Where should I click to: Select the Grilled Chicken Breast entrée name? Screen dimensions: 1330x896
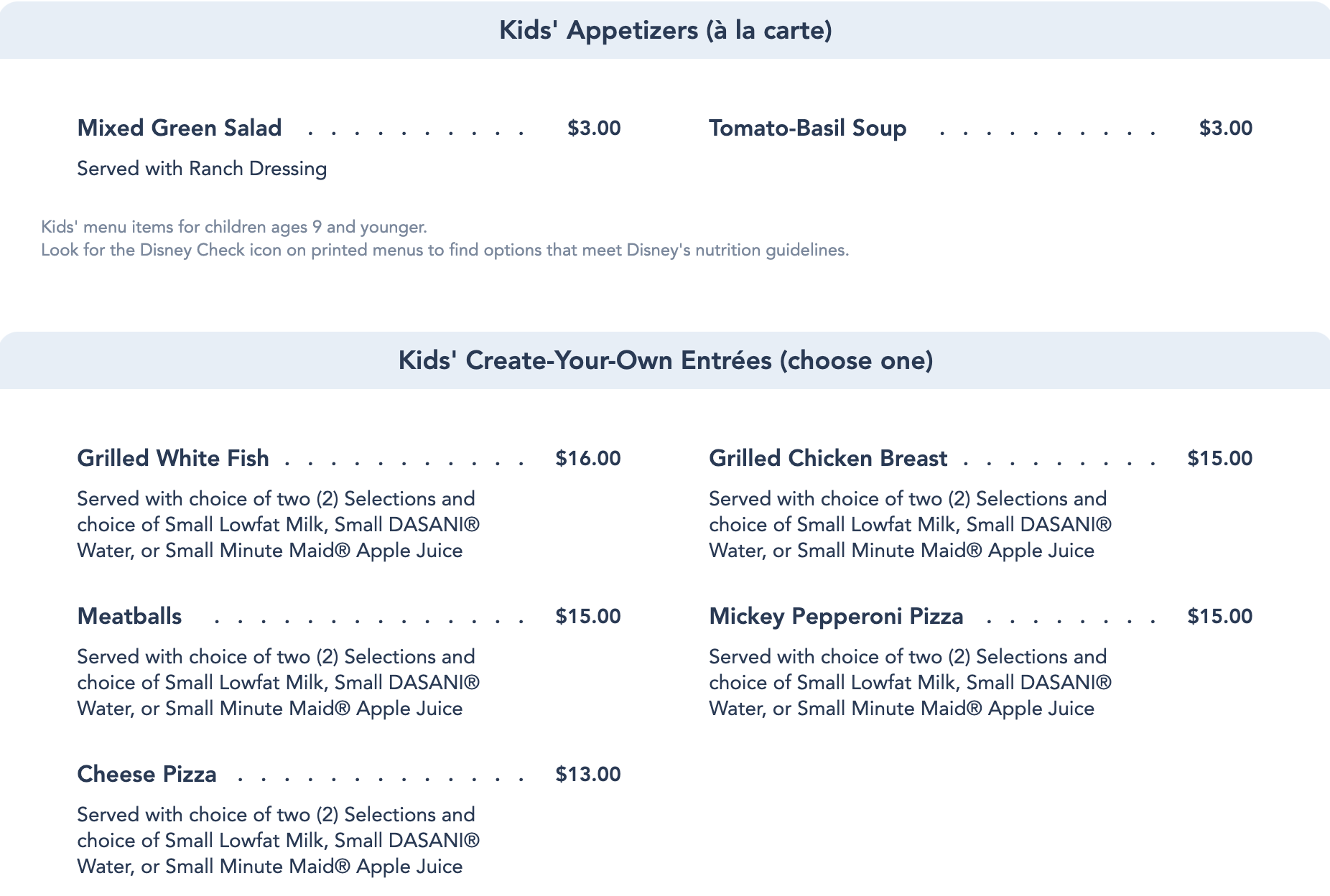828,459
